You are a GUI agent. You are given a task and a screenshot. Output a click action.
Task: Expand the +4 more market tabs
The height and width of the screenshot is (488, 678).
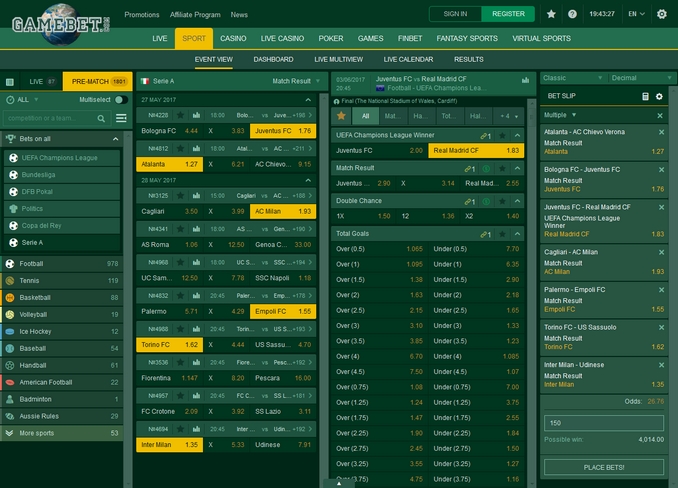[509, 116]
